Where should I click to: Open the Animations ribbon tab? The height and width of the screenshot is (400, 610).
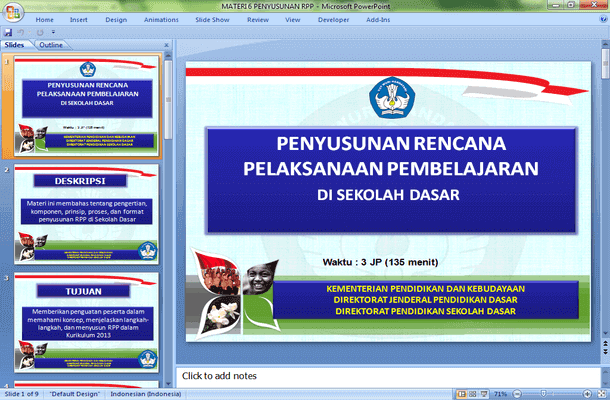(x=161, y=20)
